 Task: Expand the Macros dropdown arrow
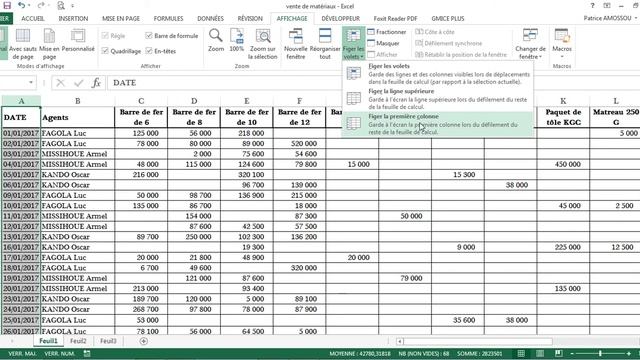pos(562,56)
